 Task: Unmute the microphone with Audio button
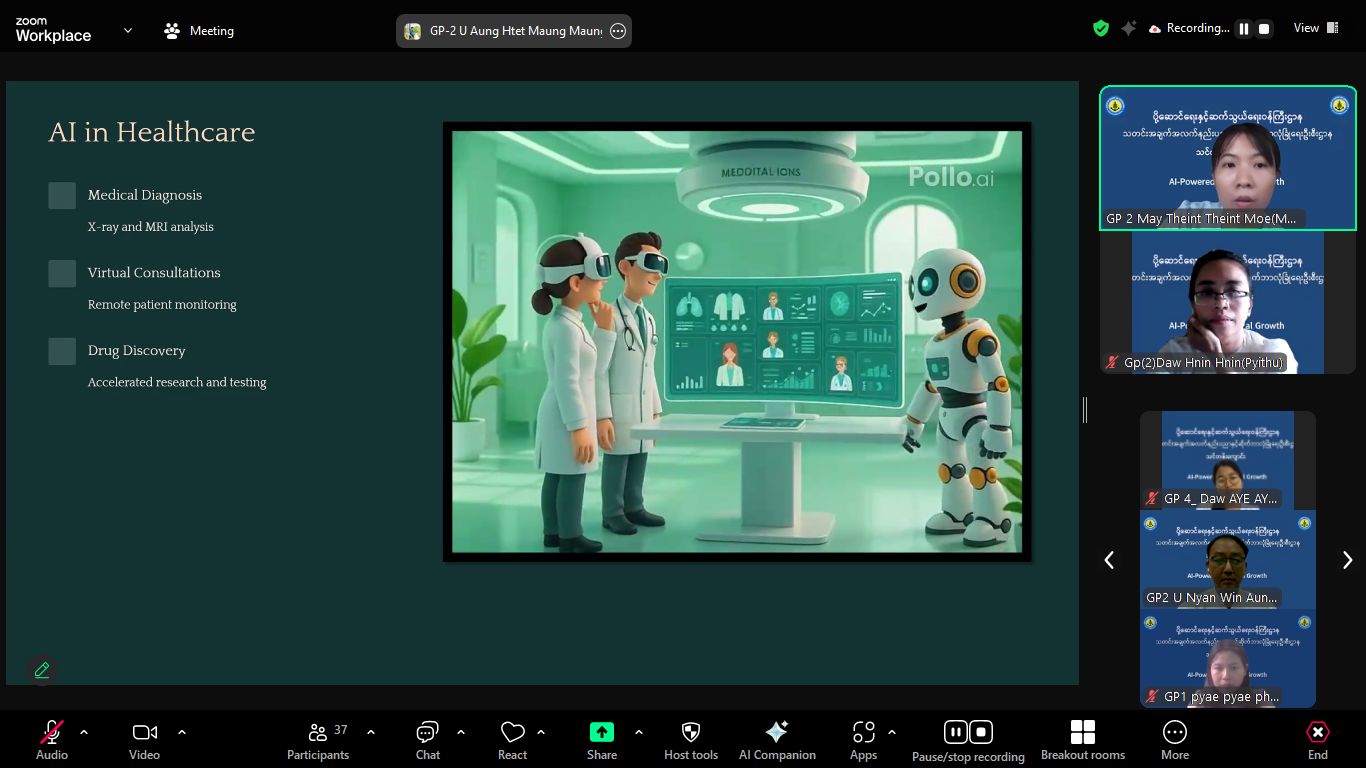[52, 740]
